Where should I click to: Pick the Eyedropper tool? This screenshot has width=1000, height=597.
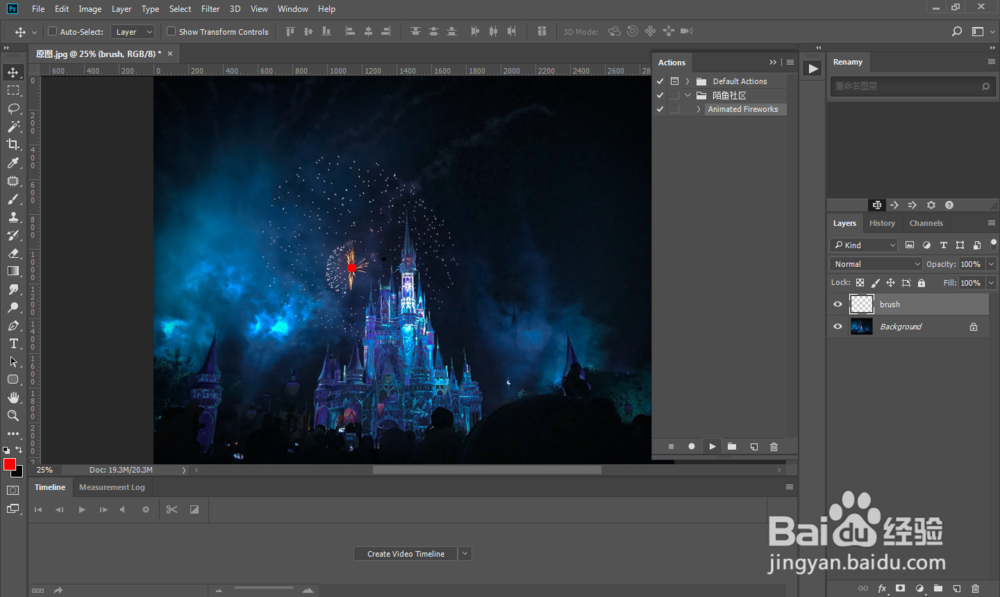pos(13,162)
